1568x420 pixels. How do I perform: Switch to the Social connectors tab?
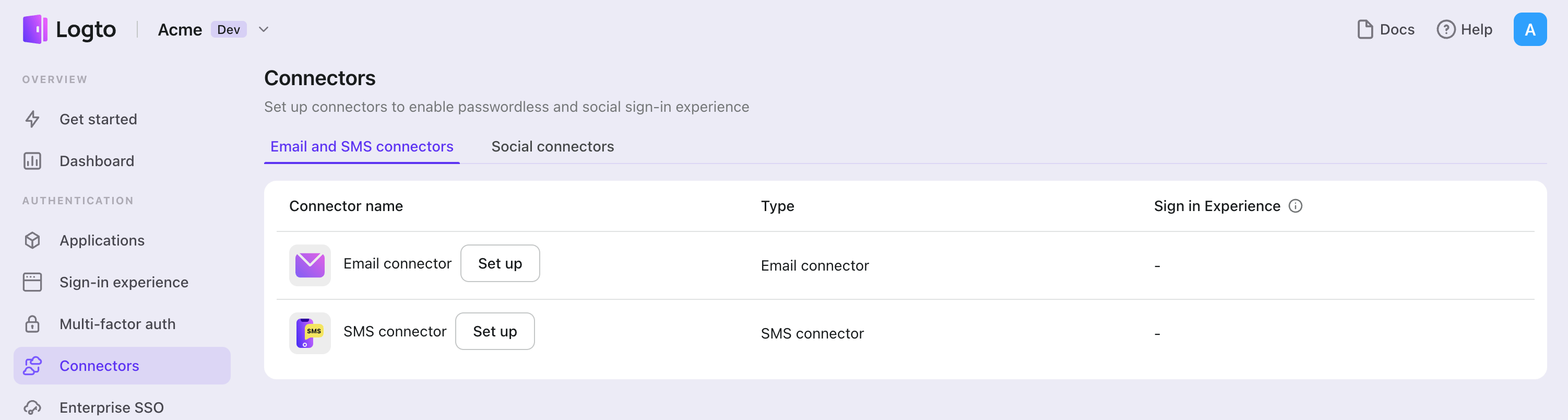point(553,146)
